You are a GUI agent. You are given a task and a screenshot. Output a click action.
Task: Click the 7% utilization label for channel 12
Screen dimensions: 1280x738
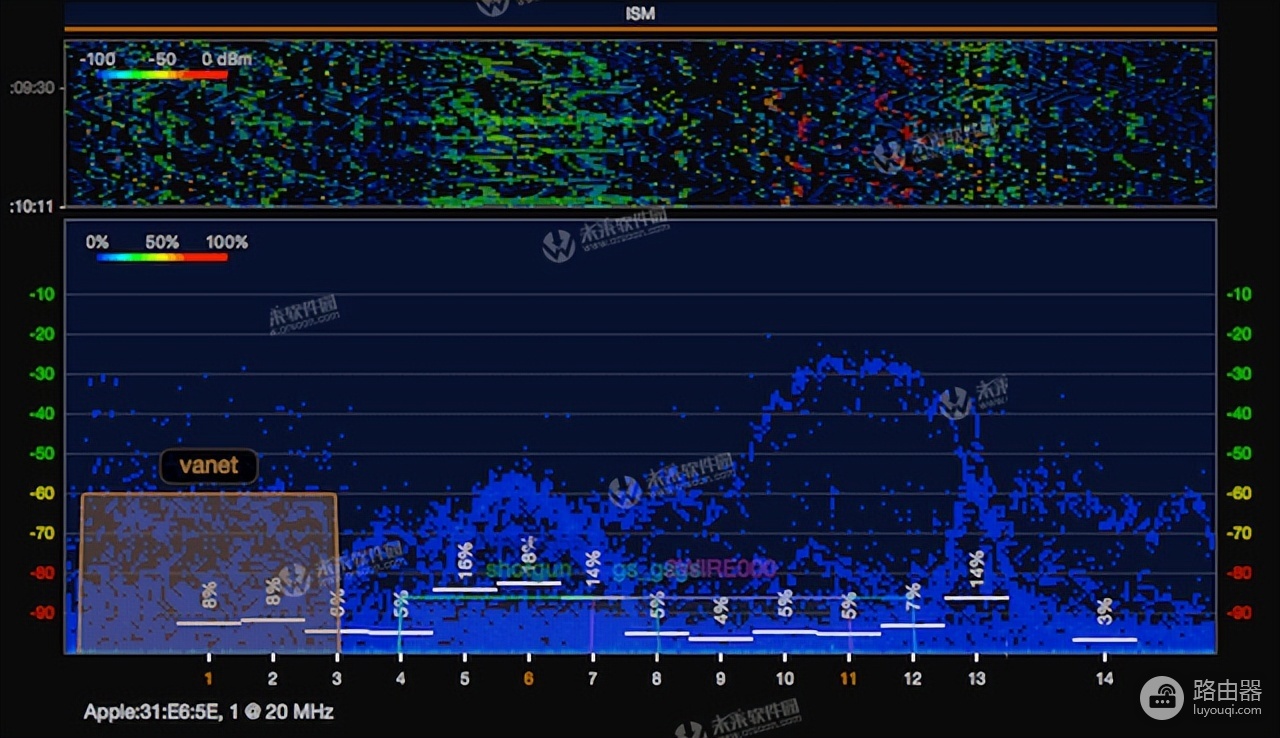pyautogui.click(x=913, y=598)
